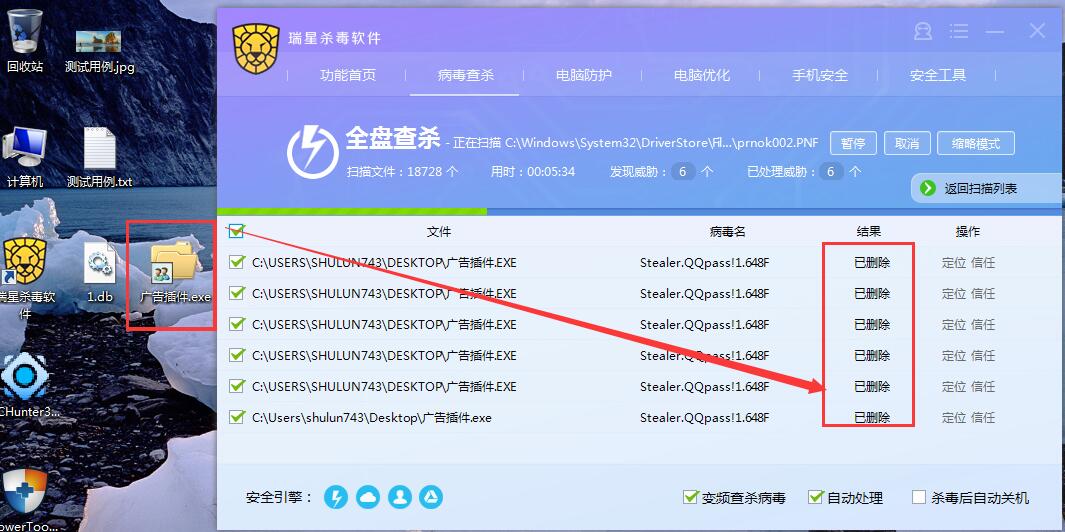The image size is (1065, 532).
Task: Select the 1.db desktop file
Action: [x=100, y=273]
